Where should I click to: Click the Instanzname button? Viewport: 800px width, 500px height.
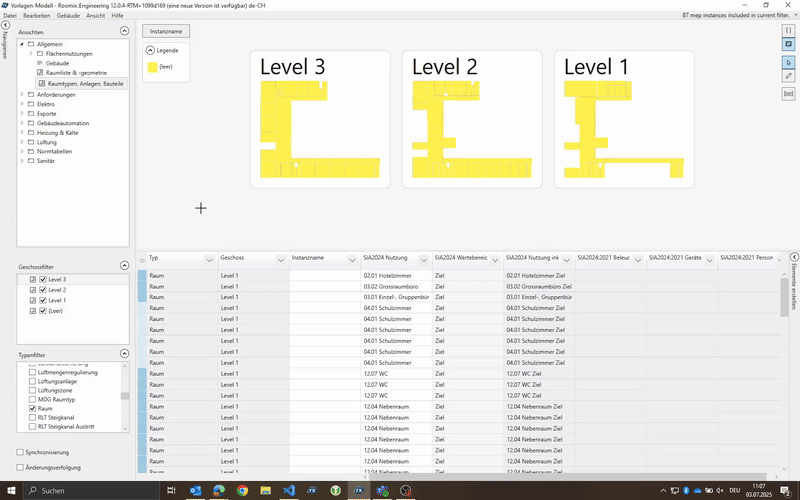[x=167, y=32]
